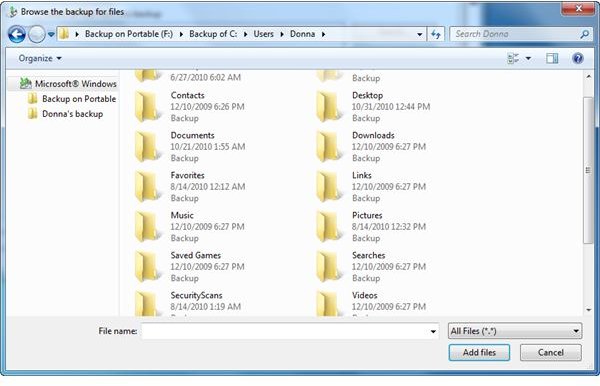600x386 pixels.
Task: Select the Documents folder icon
Action: [x=148, y=147]
